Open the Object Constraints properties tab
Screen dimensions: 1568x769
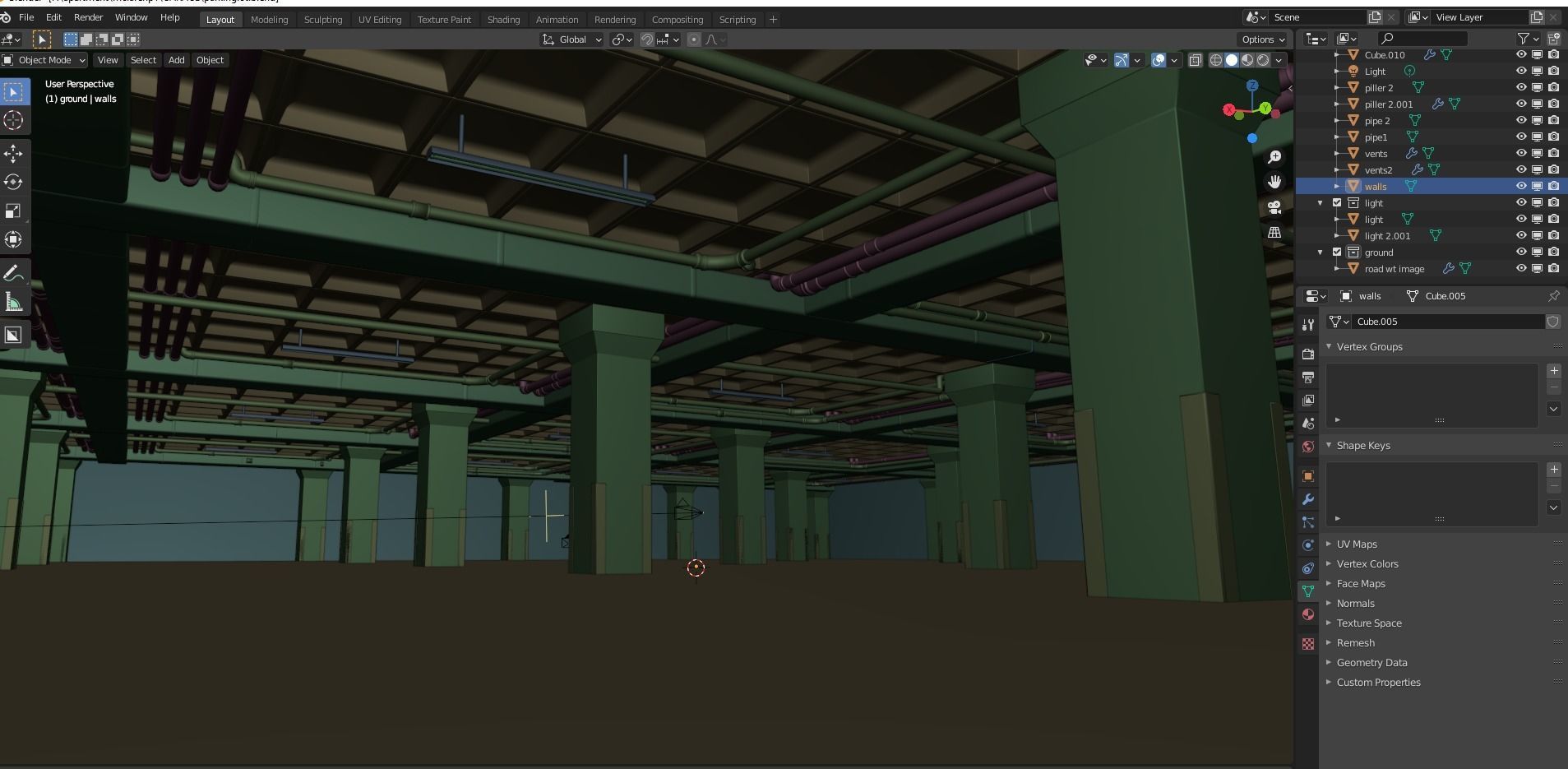point(1308,568)
